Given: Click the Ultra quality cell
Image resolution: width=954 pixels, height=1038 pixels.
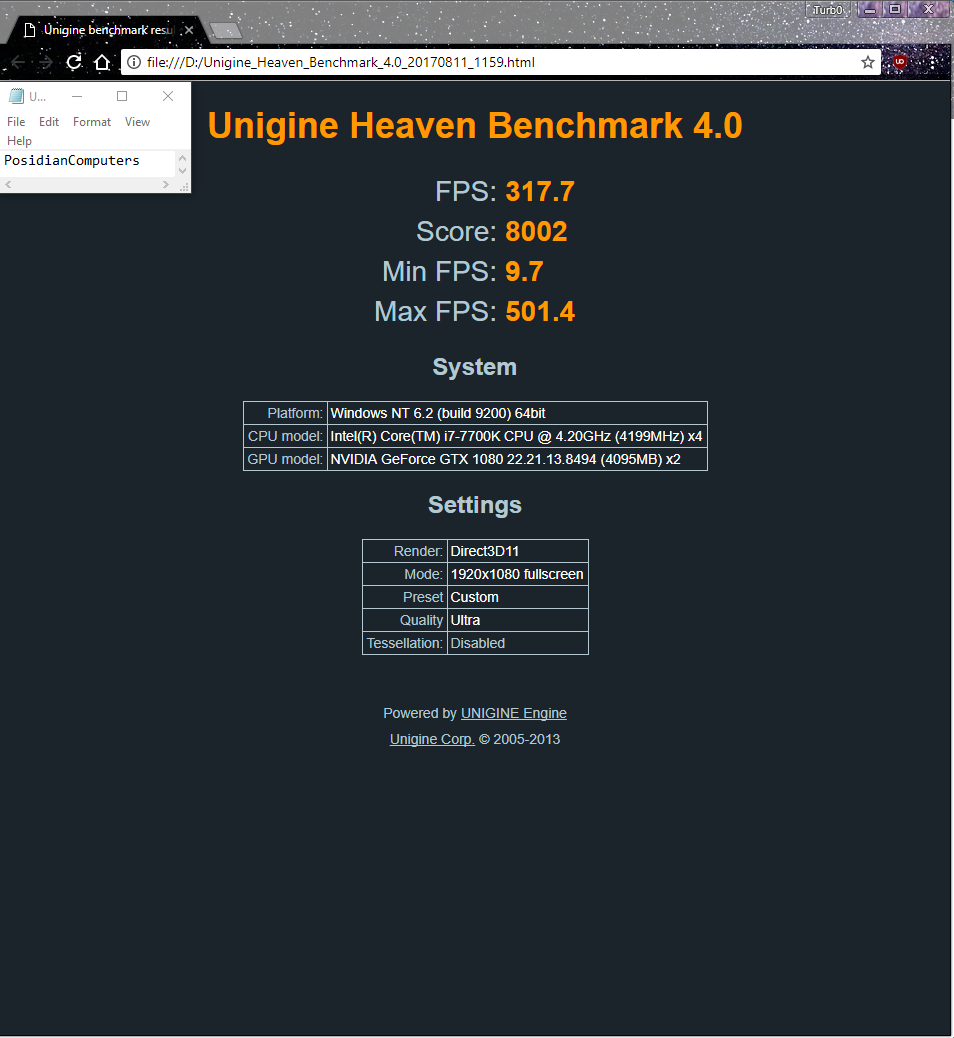Looking at the screenshot, I should tap(518, 620).
